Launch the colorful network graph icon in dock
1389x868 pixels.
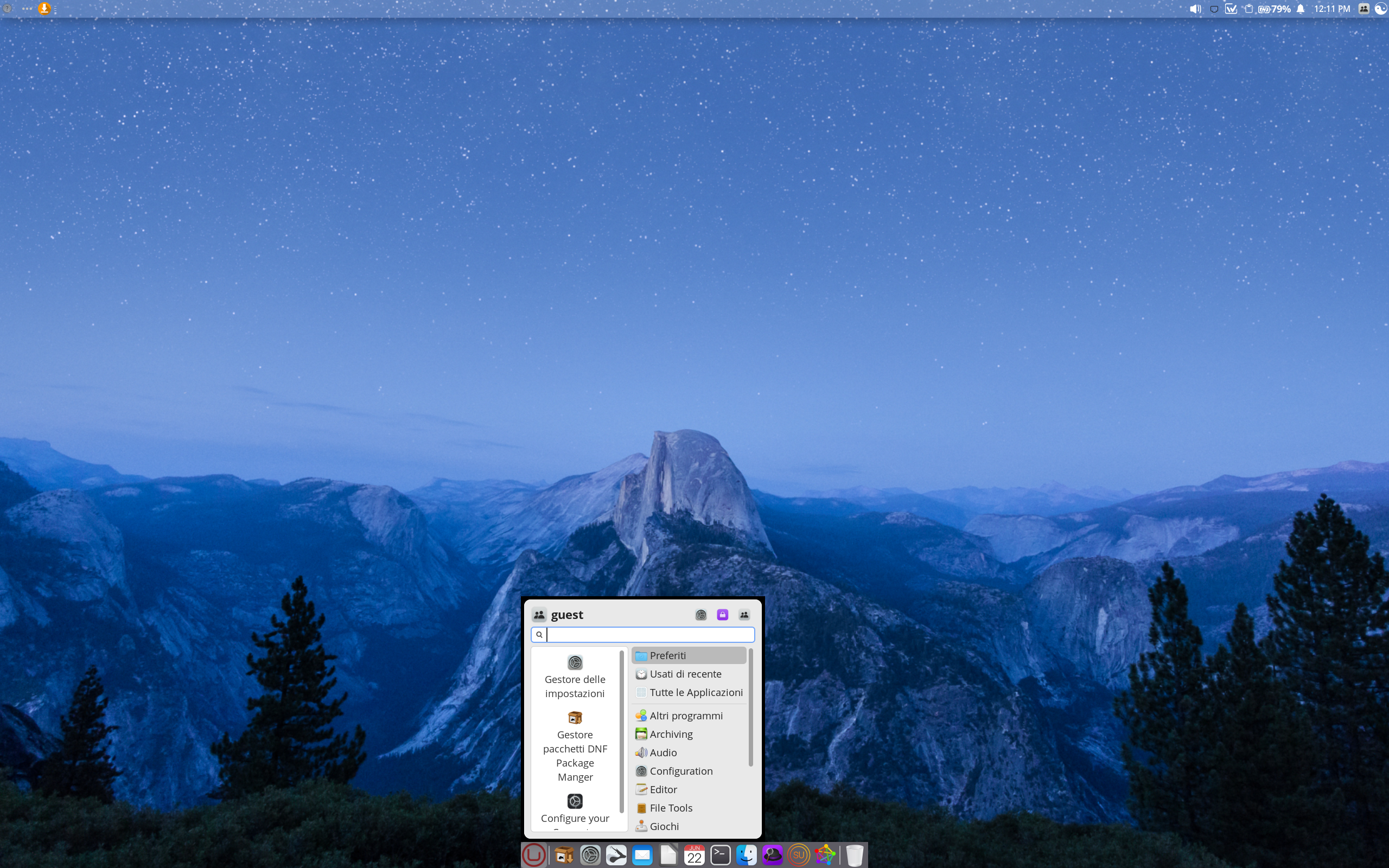tap(825, 856)
